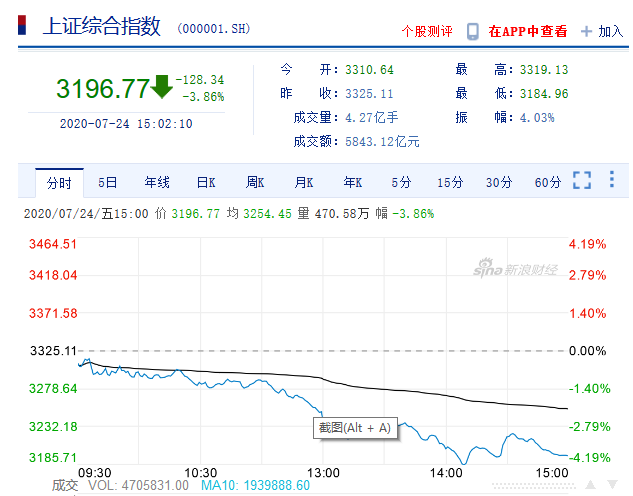Image resolution: width=633 pixels, height=496 pixels.
Task: Select the 周K chart tab
Action: pyautogui.click(x=255, y=182)
